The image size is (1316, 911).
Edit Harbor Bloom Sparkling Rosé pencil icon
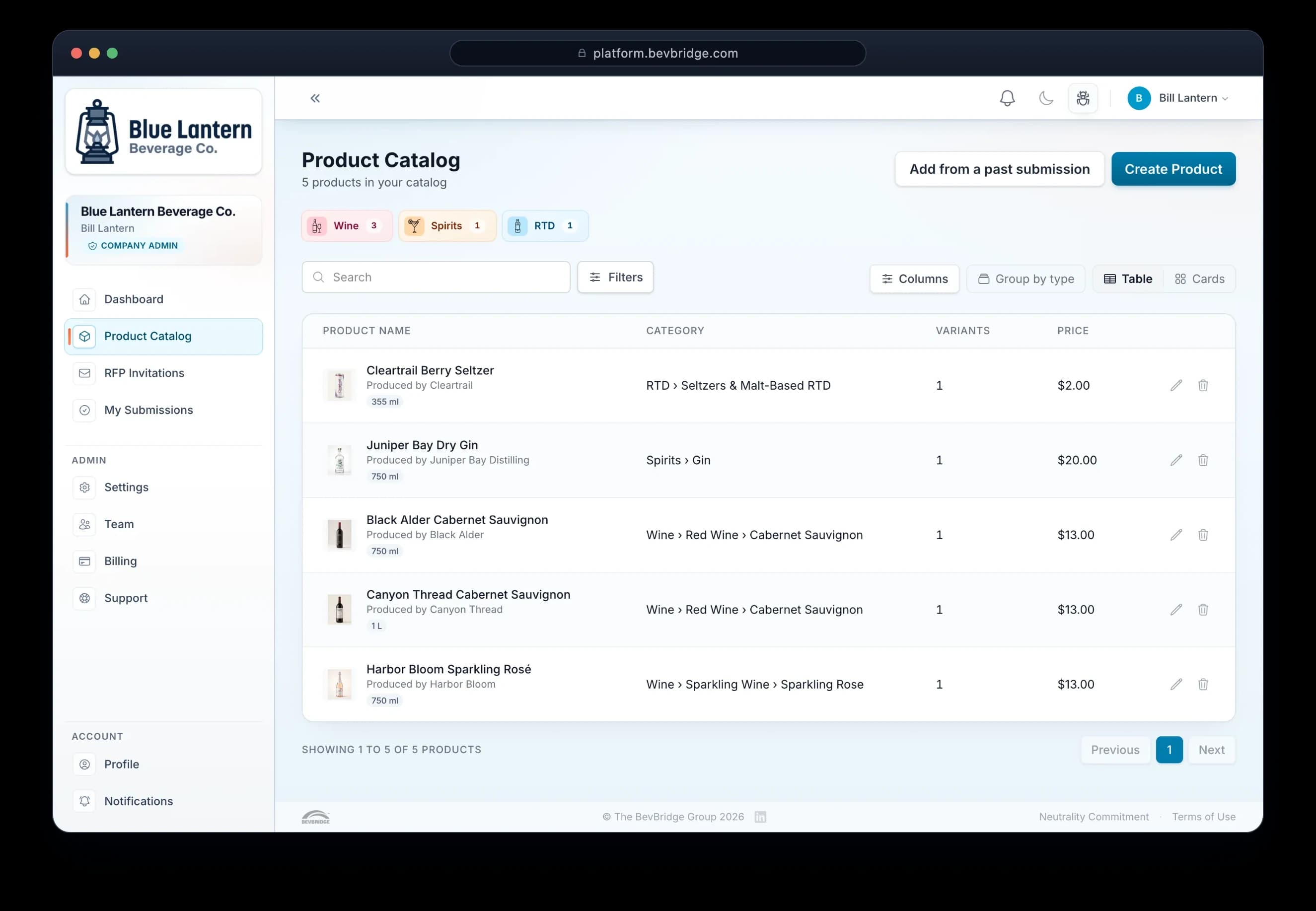(x=1175, y=684)
